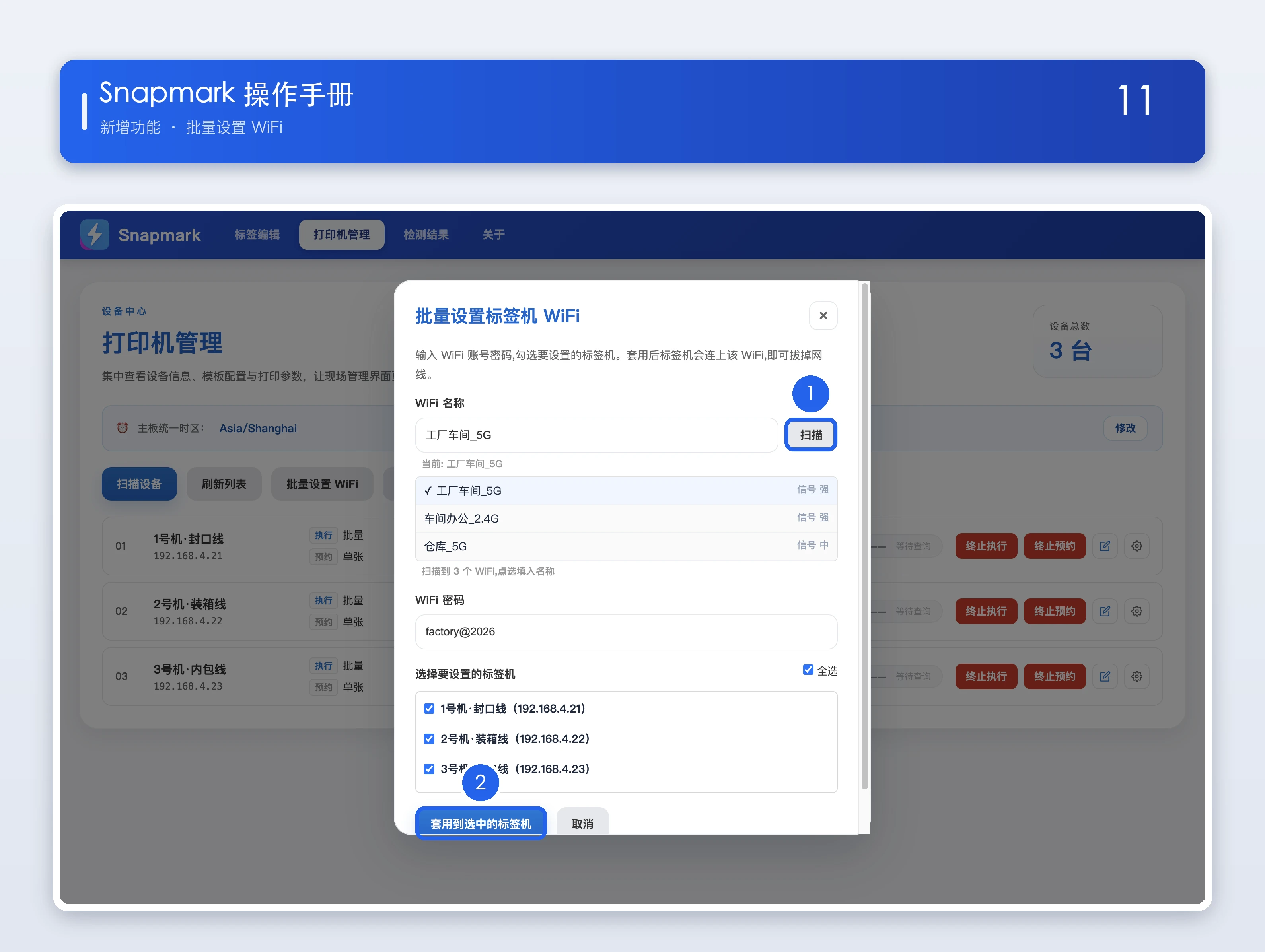1265x952 pixels.
Task: Click the 等待查询 status in row 02
Action: tap(913, 611)
